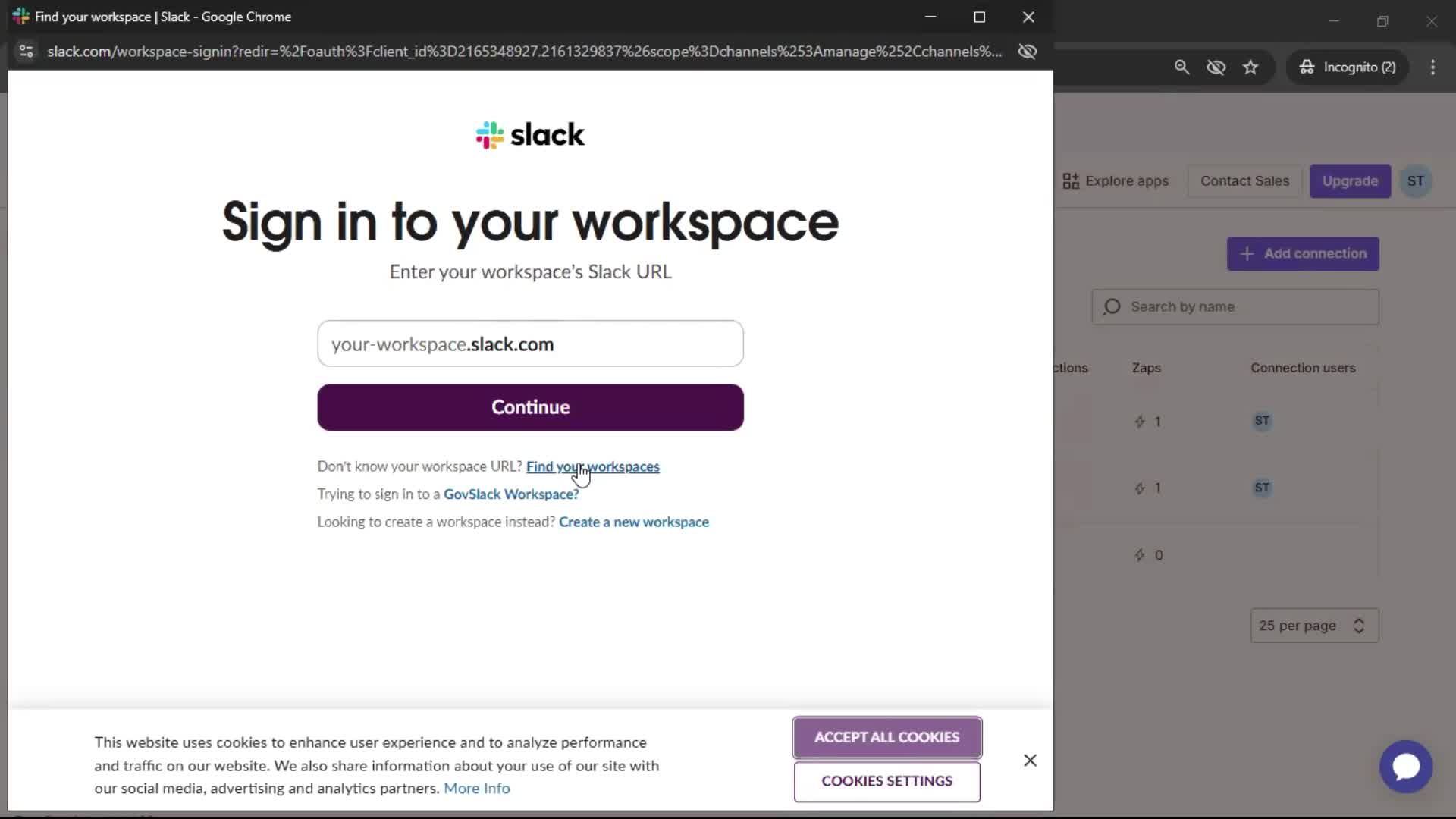Click Explore apps in background page

[1116, 181]
